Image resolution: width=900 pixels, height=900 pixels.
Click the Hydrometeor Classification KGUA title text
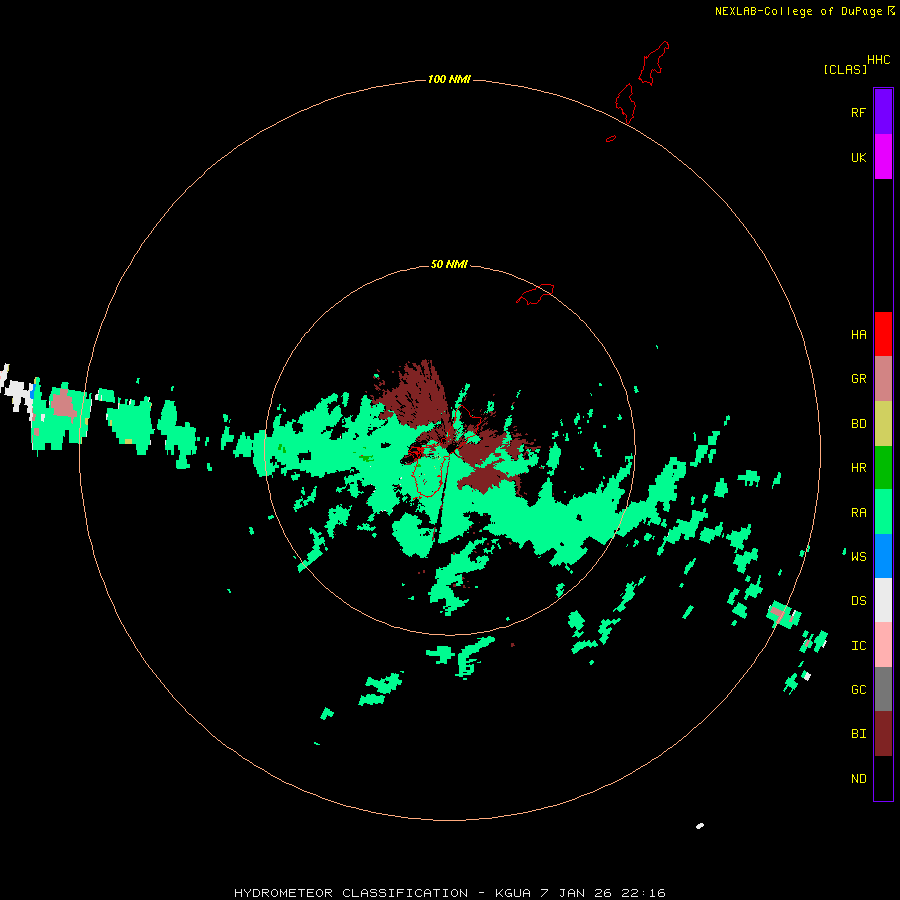[449, 893]
